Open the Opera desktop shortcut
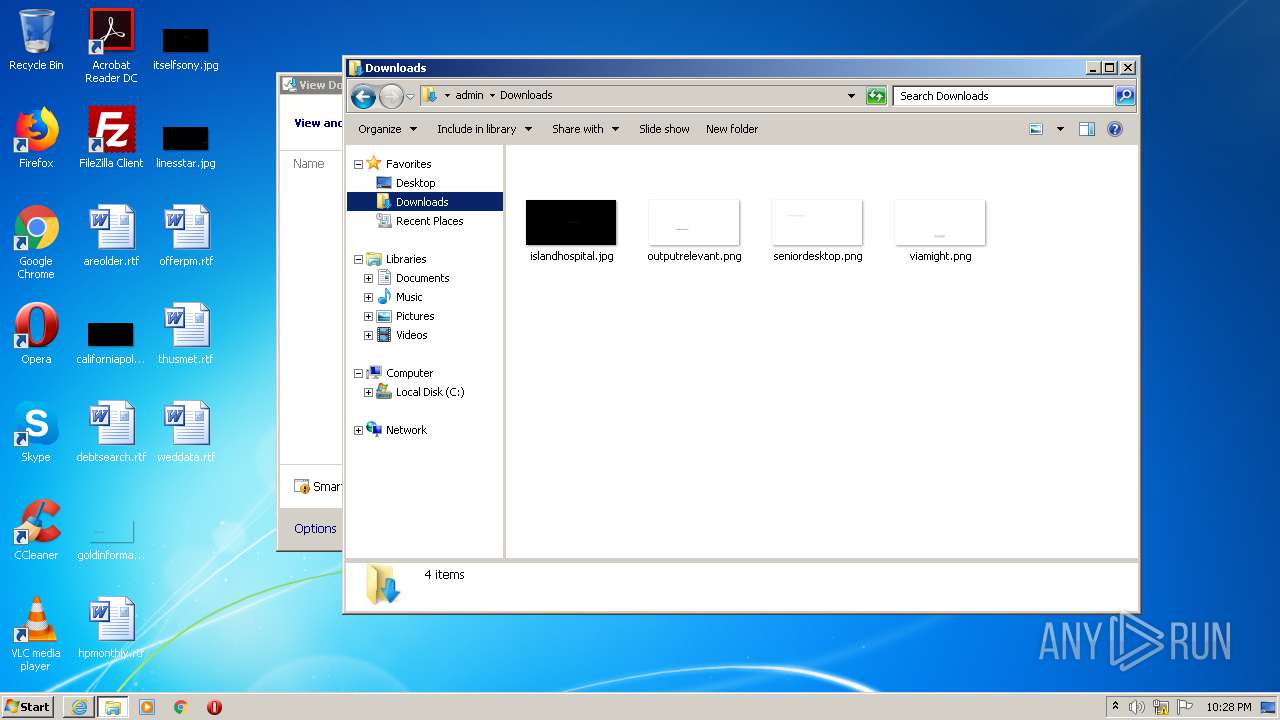Viewport: 1280px width, 720px height. [x=36, y=334]
